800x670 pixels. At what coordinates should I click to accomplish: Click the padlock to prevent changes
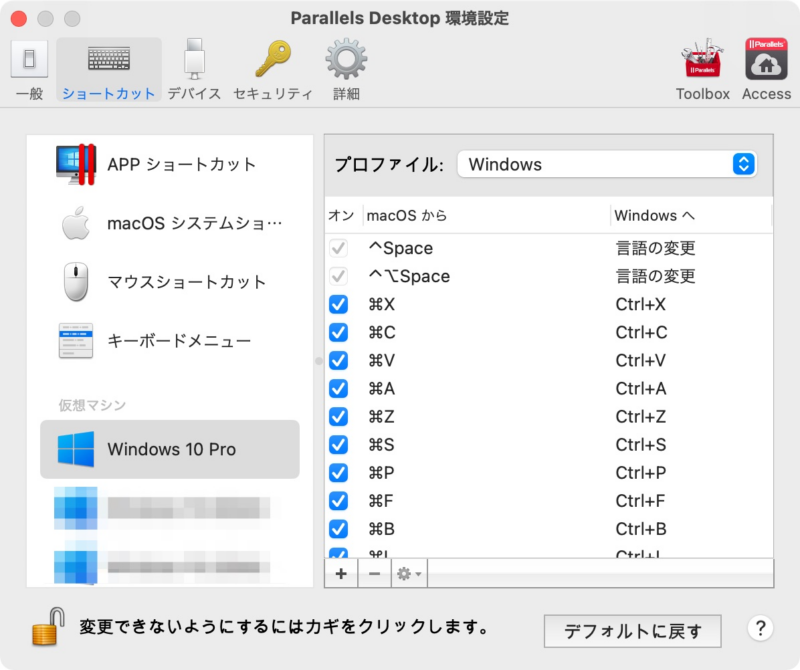(x=48, y=627)
